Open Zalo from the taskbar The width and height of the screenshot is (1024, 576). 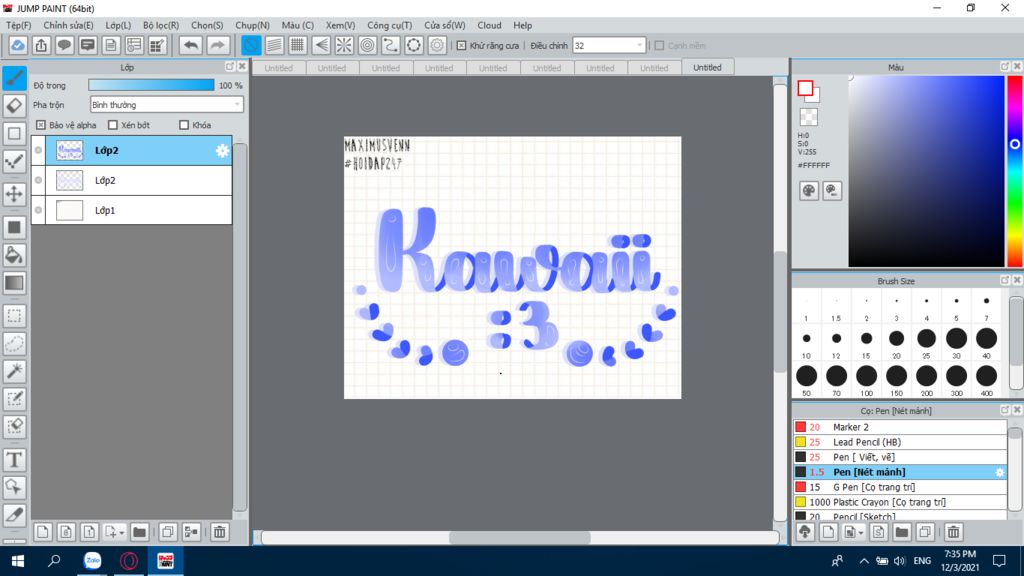pos(93,561)
